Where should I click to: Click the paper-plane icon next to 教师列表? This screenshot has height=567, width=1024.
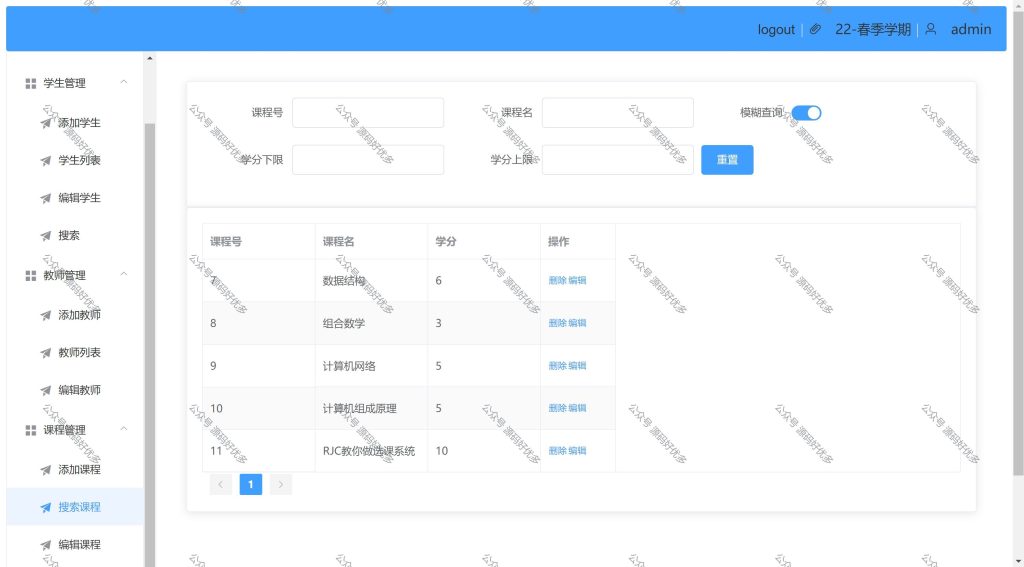46,353
